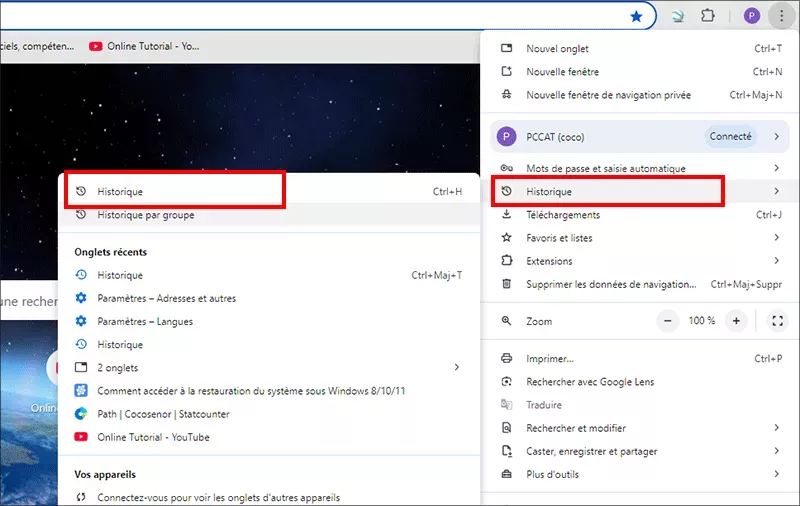The image size is (800, 506).
Task: Reopen Online Tutorial - YouTube recent tab
Action: point(269,437)
